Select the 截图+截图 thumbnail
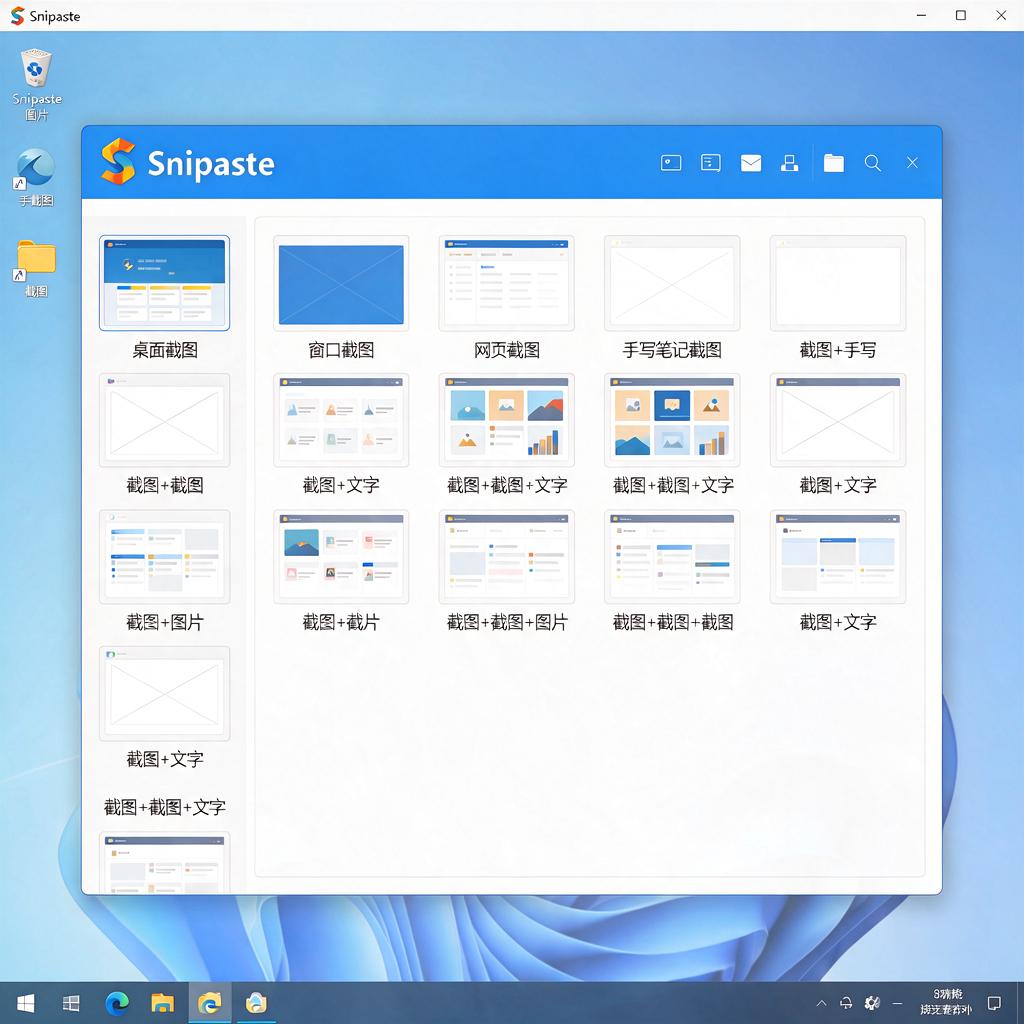The image size is (1024, 1024). pos(165,420)
